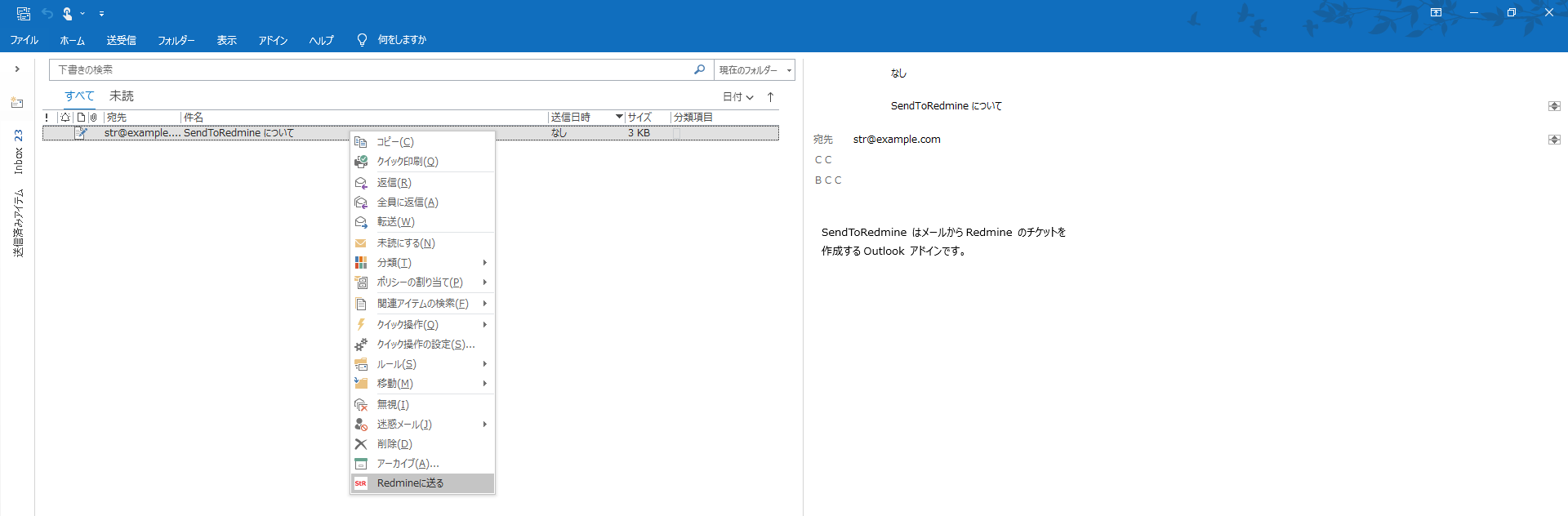Expand recipients icon beside 宛先 line

(1554, 140)
